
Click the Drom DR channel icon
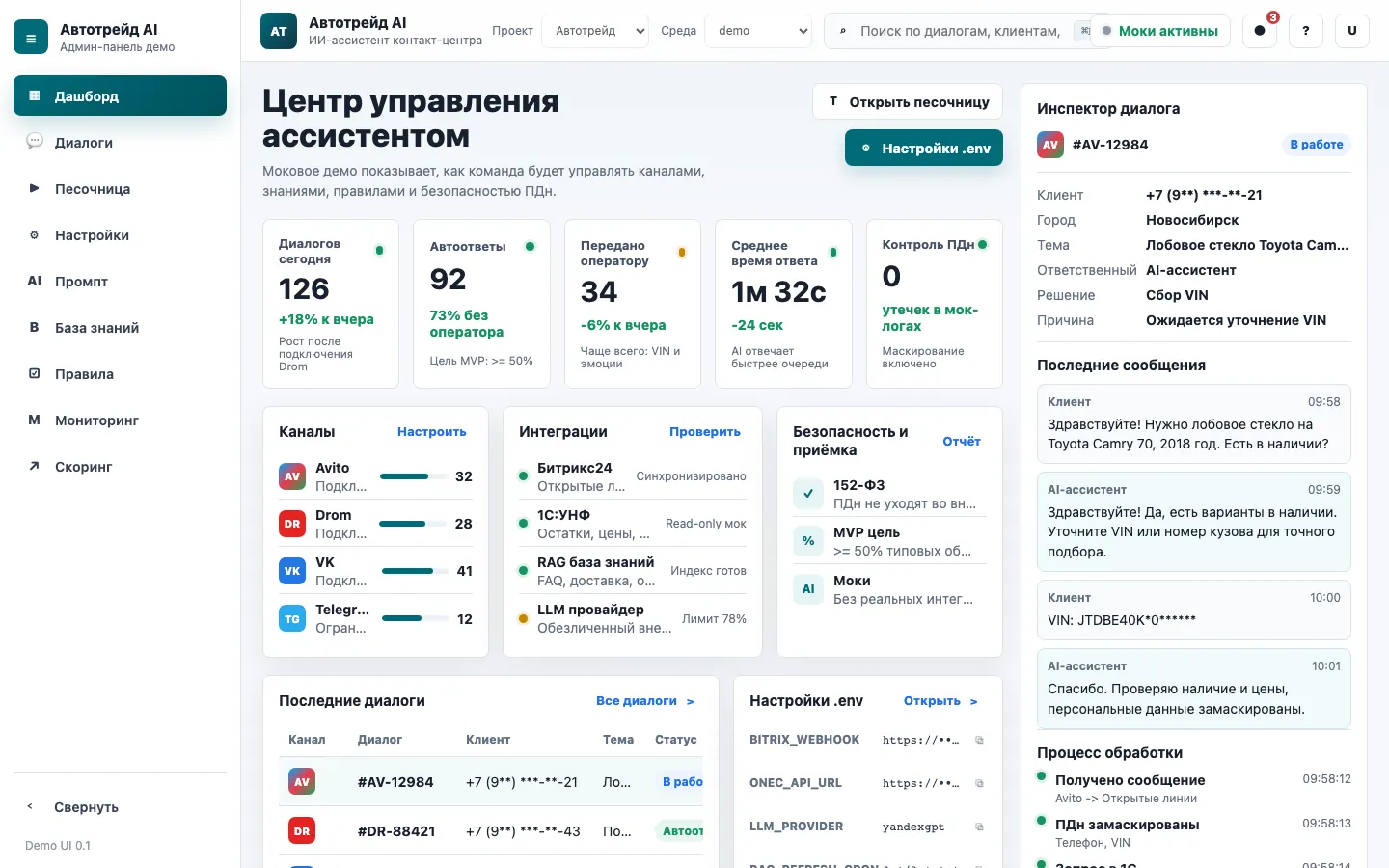click(x=292, y=524)
